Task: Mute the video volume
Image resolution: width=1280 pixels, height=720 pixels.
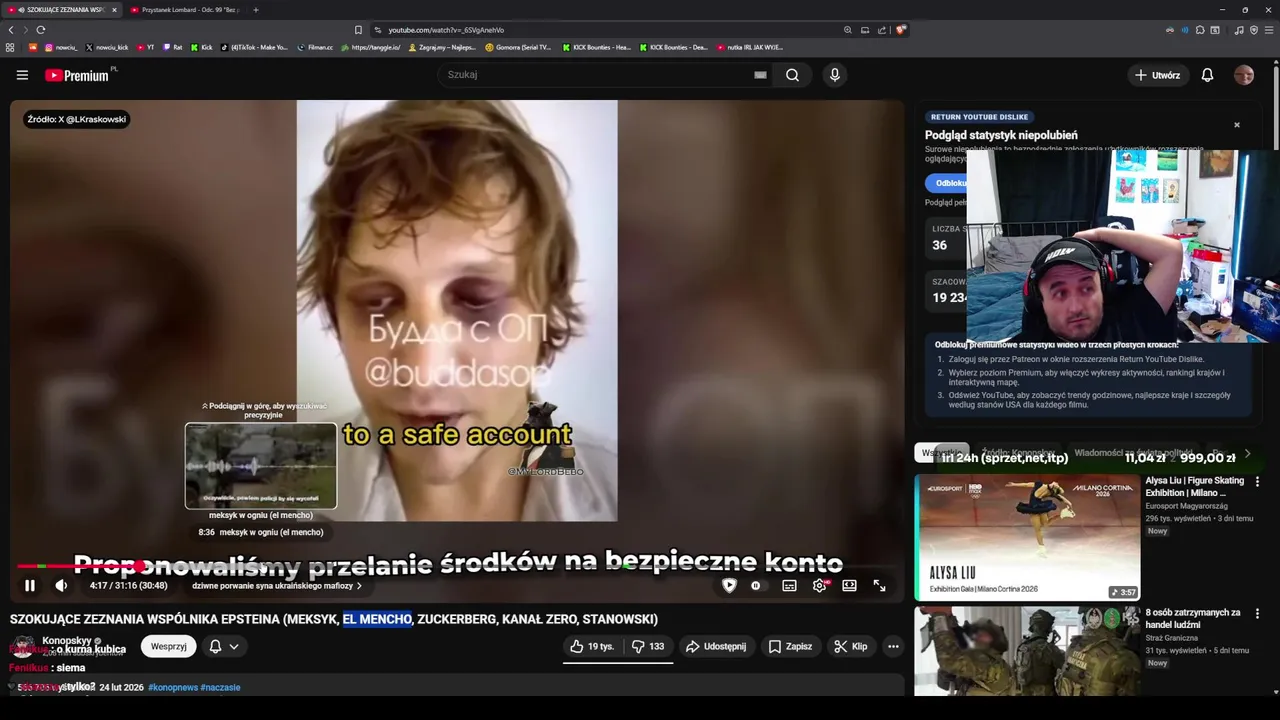Action: click(61, 586)
